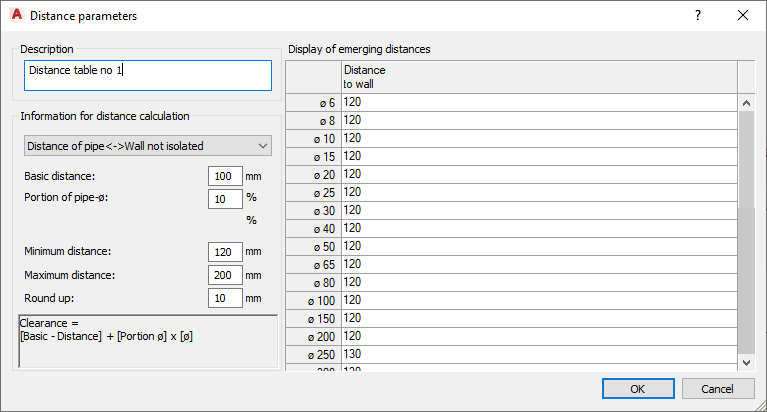Click the ø 100 row header
This screenshot has height=412, width=767.
(x=314, y=300)
